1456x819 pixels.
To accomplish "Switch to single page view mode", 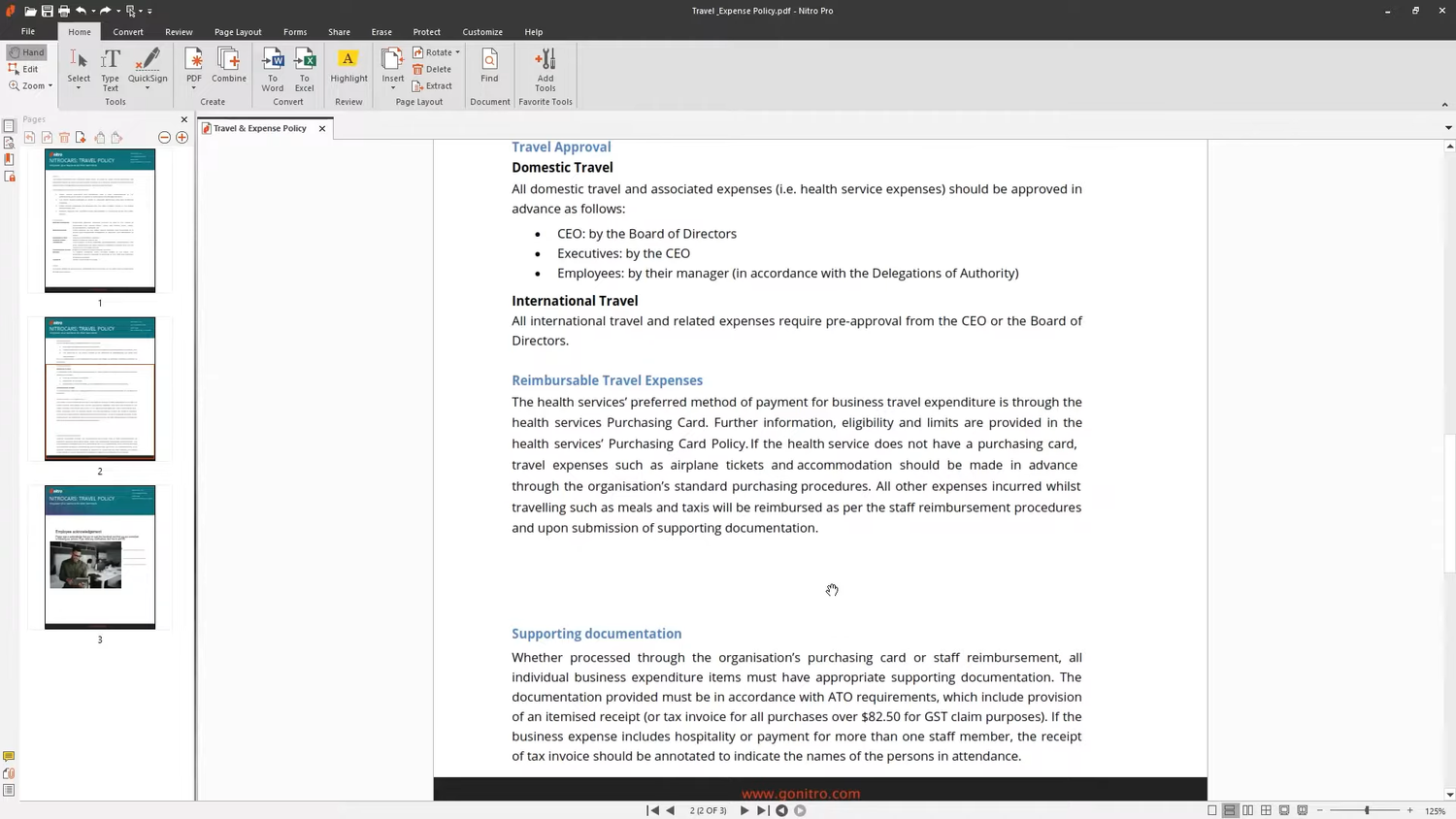I will (1211, 810).
